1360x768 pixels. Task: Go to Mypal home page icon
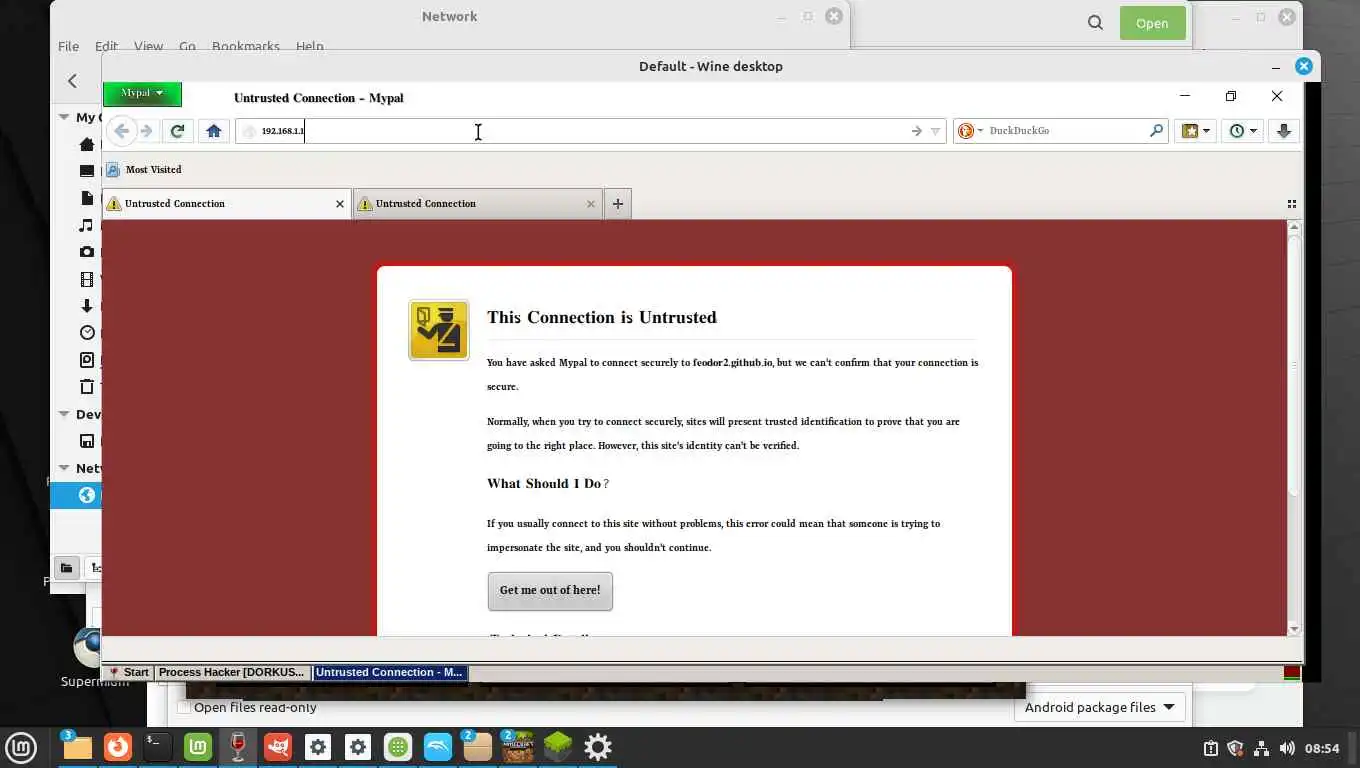[213, 131]
